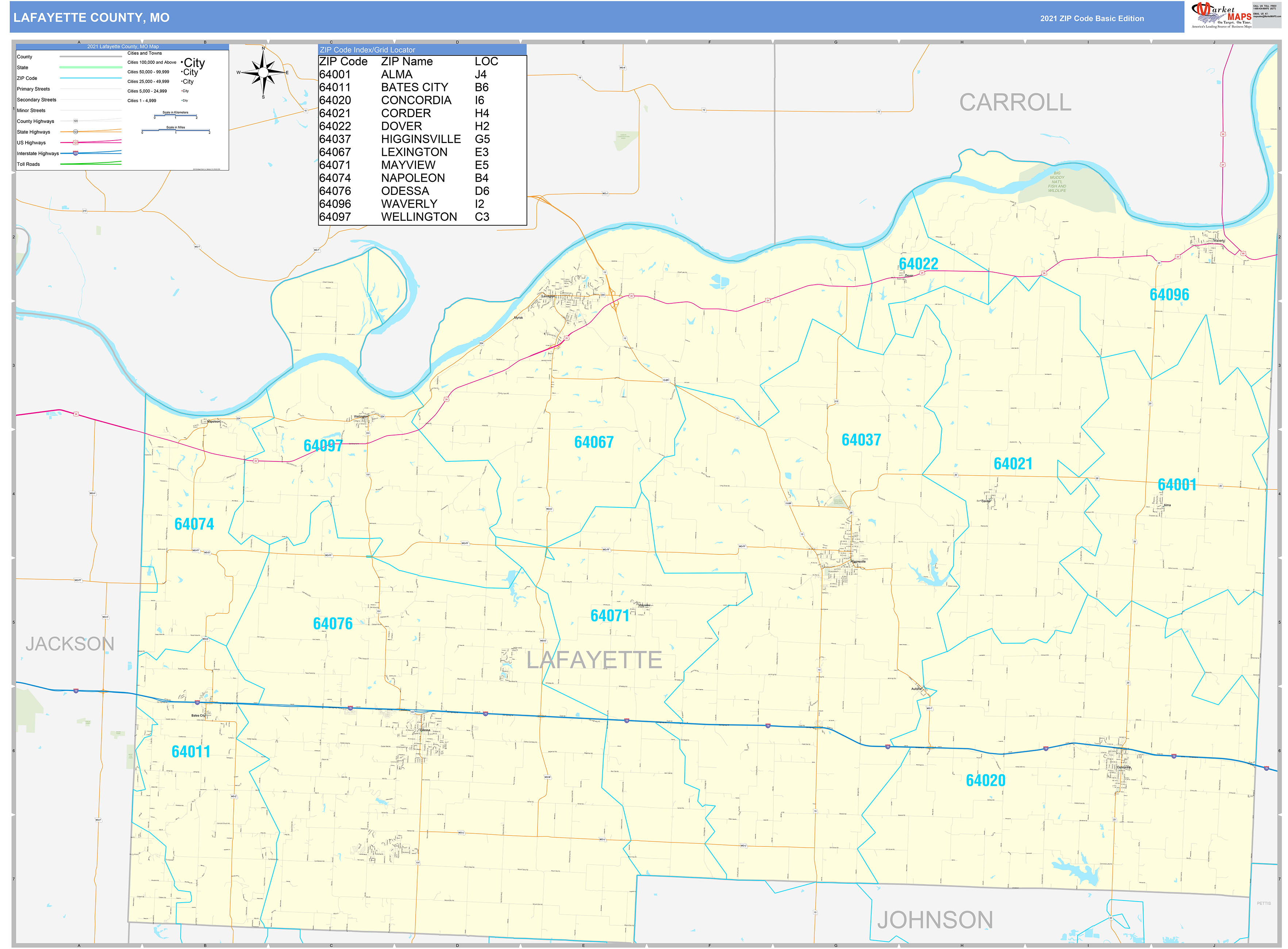Expand the Cities and Towns legend section
The width and height of the screenshot is (1288, 949).
[x=145, y=53]
